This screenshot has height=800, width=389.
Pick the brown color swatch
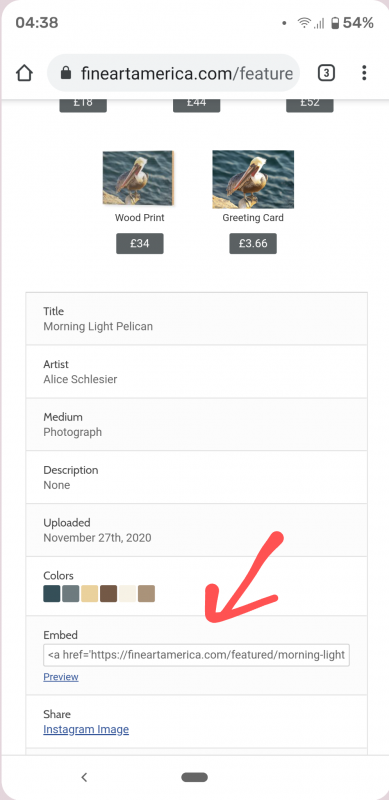click(x=109, y=594)
